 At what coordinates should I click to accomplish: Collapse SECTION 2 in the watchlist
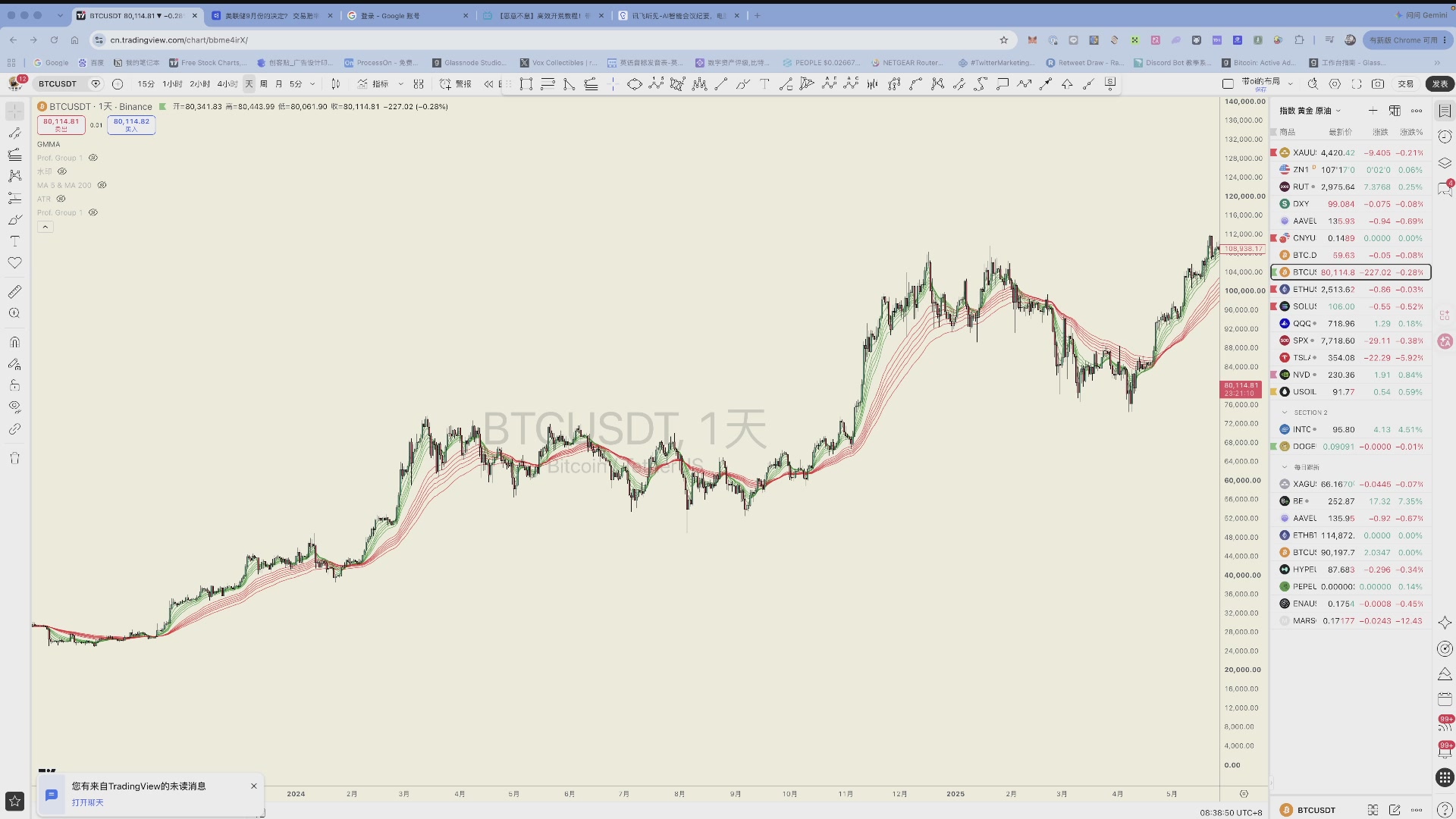pos(1285,413)
